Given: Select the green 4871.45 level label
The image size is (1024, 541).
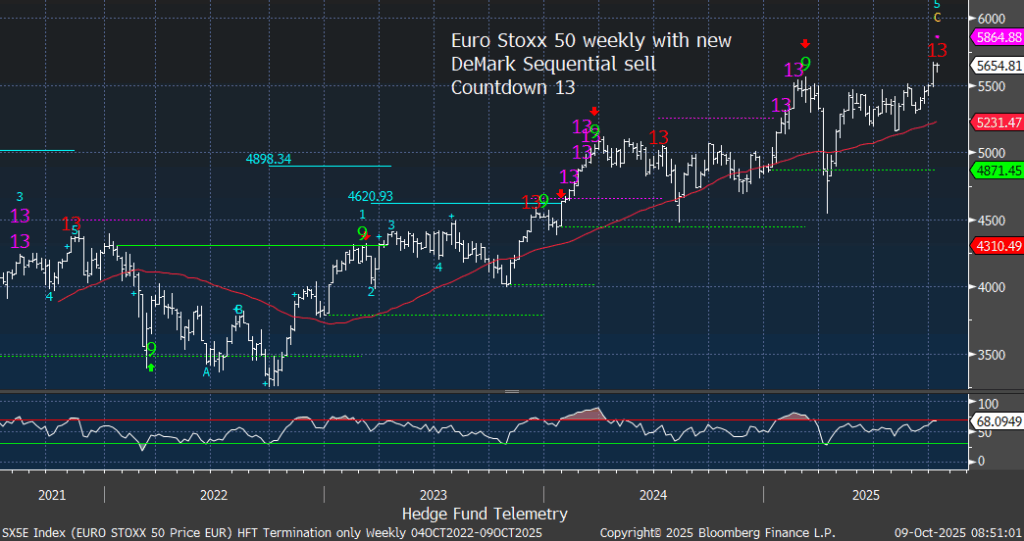Looking at the screenshot, I should click(995, 171).
